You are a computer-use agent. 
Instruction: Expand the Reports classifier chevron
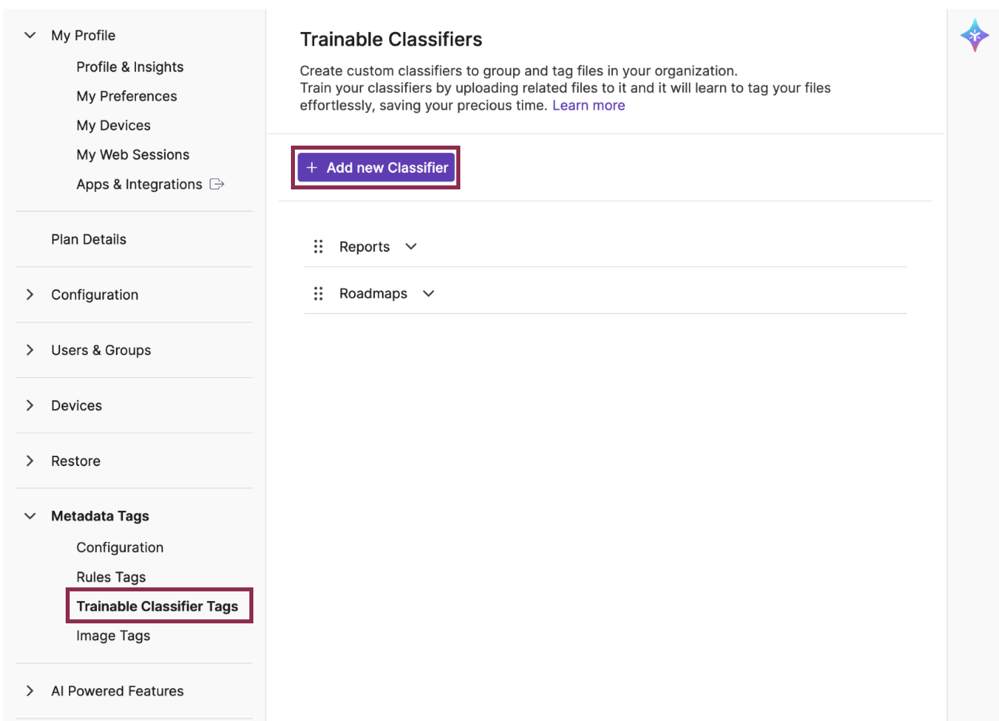click(x=411, y=246)
